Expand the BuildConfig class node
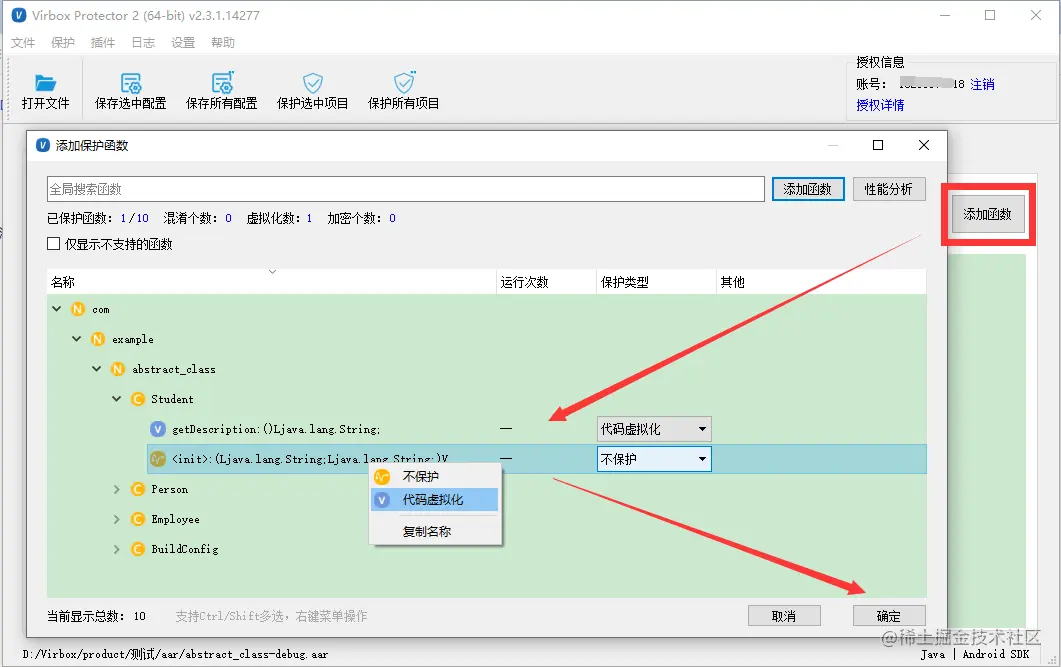1061x667 pixels. (x=116, y=549)
